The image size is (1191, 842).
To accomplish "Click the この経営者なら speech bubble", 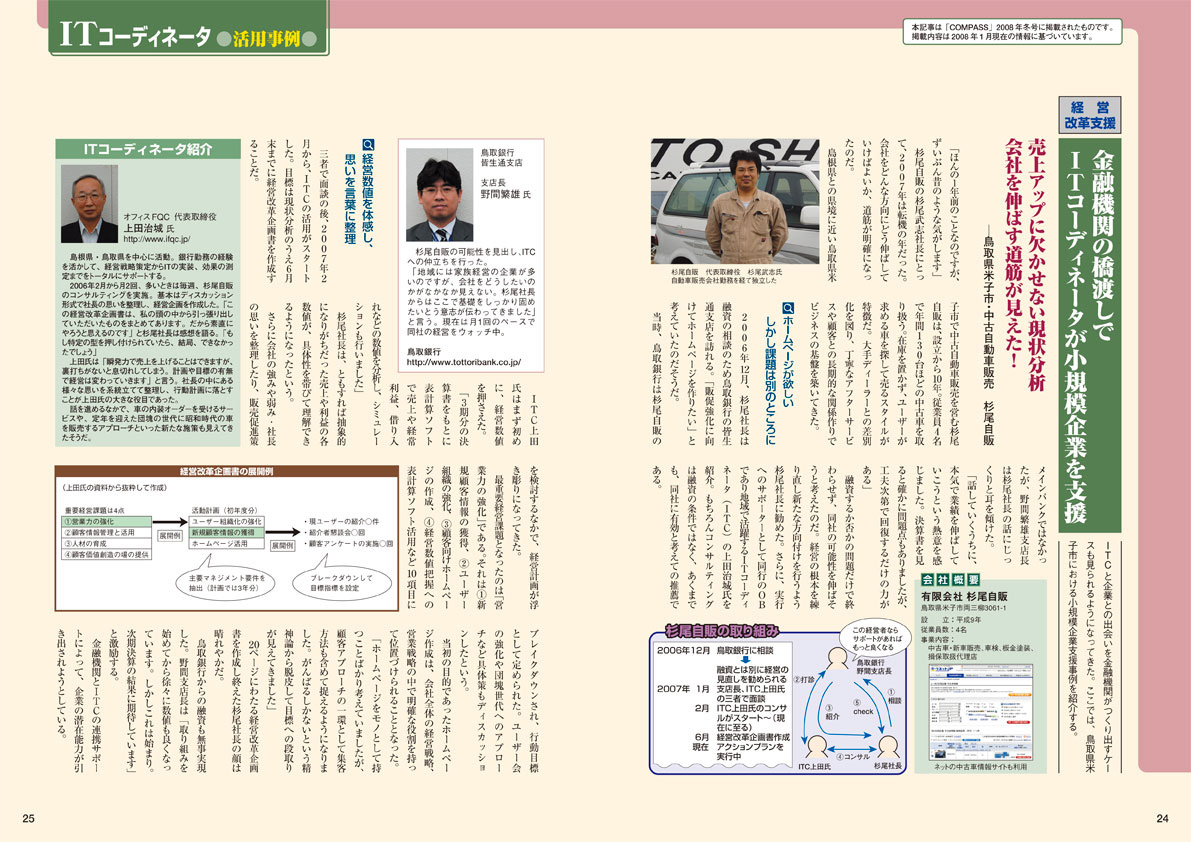I will pos(877,639).
